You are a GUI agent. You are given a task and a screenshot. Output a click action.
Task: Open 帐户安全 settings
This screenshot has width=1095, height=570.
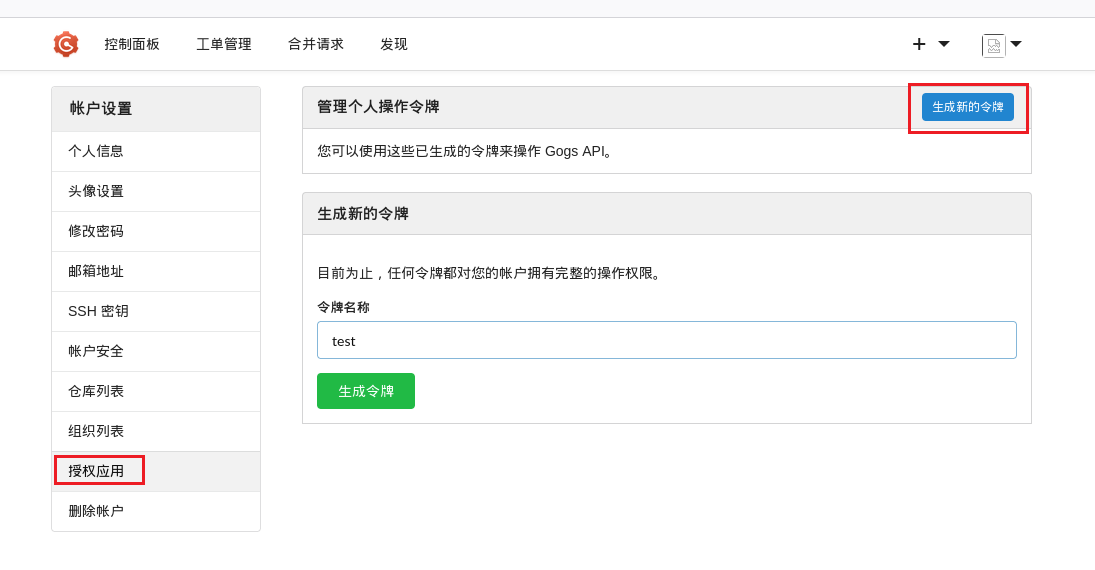(96, 351)
